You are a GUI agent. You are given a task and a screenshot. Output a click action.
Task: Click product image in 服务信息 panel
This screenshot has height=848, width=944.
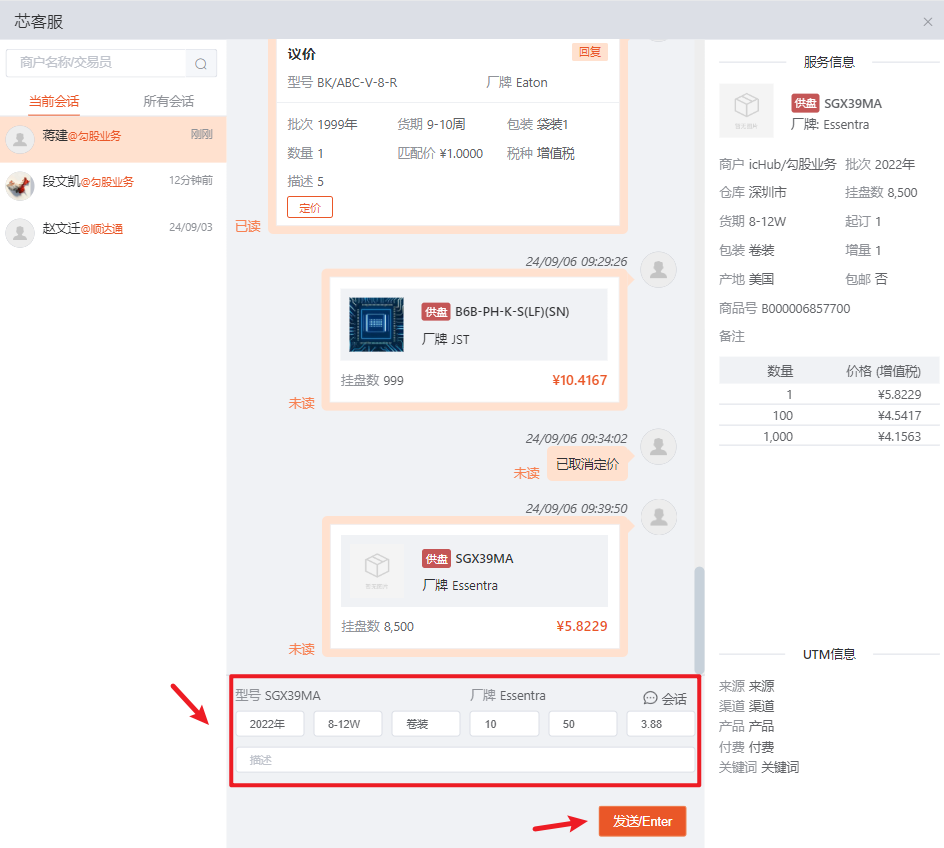tap(746, 111)
